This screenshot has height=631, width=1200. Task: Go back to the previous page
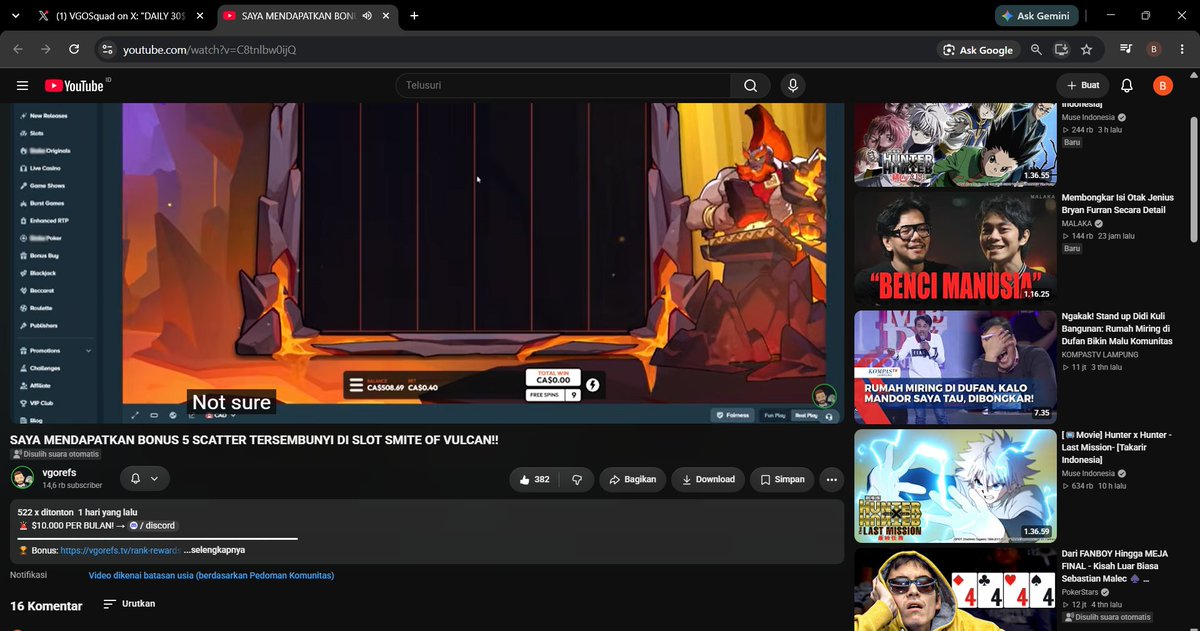18,49
